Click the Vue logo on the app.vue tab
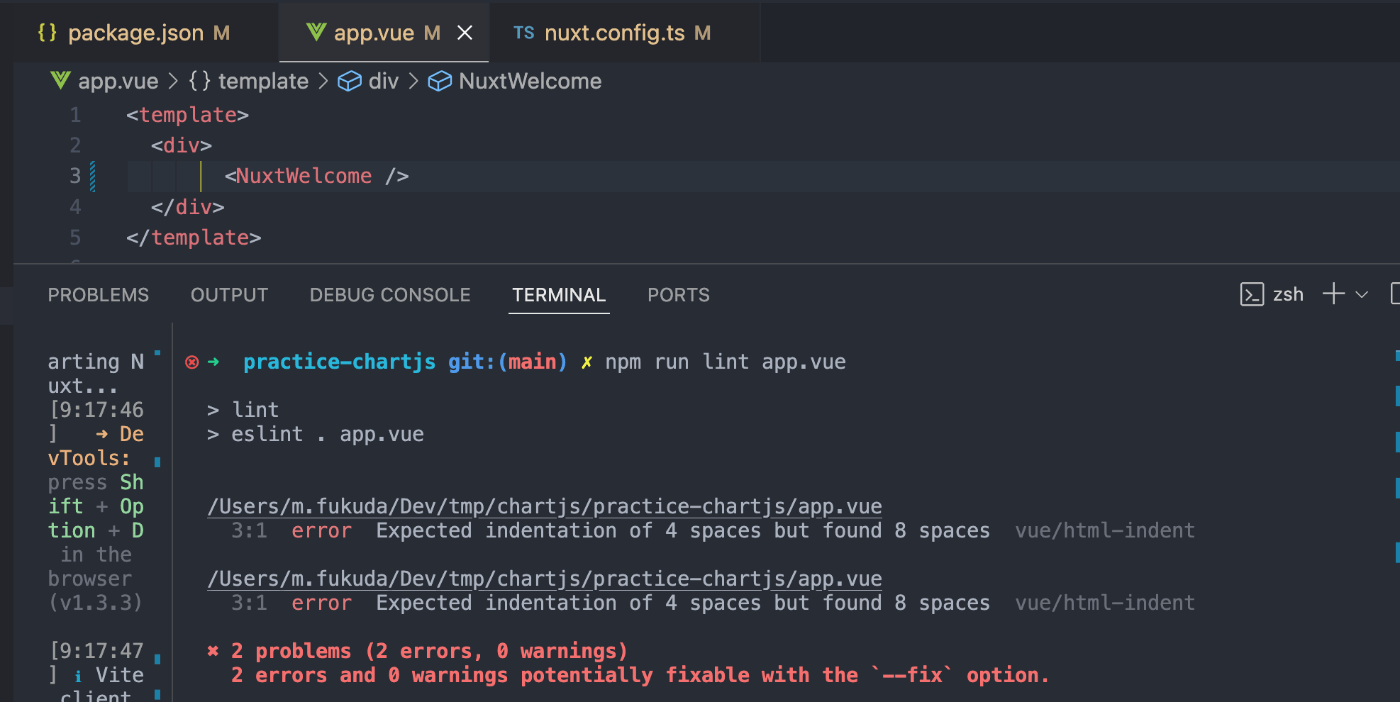The image size is (1400, 702). [316, 33]
